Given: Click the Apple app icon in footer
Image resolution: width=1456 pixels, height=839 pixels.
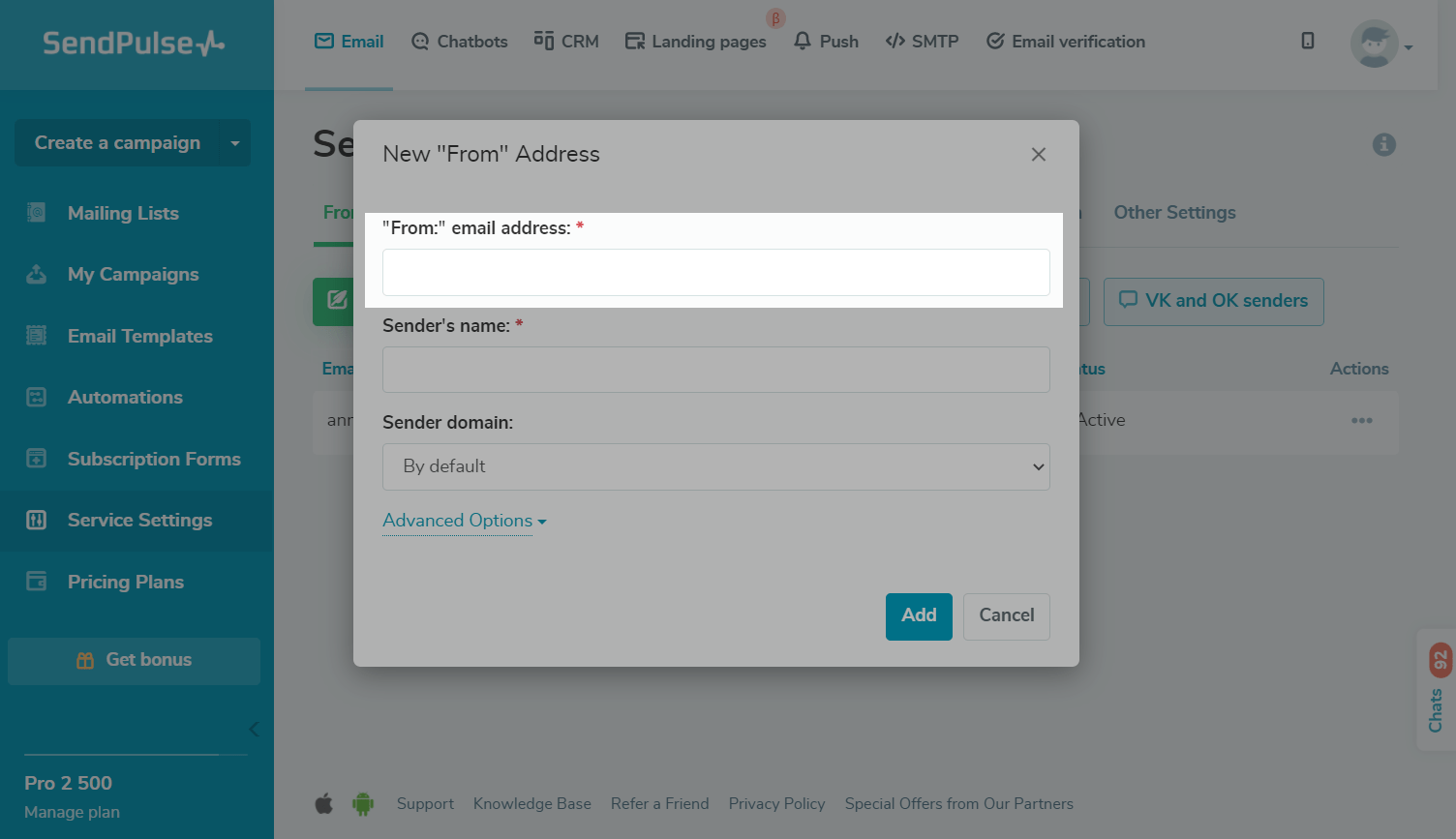Looking at the screenshot, I should point(324,803).
